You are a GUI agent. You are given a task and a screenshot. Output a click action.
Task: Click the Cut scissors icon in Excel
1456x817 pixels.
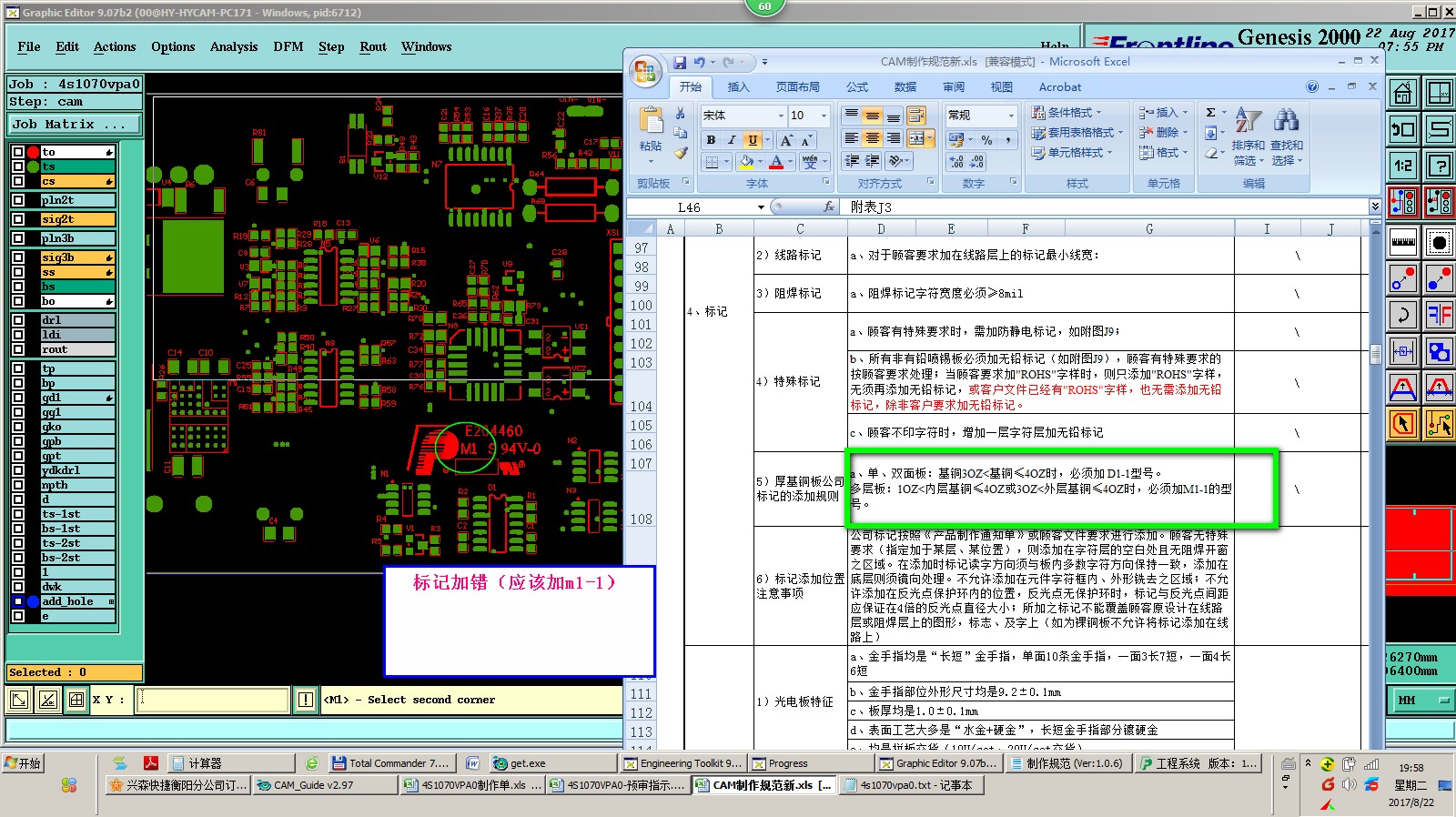pyautogui.click(x=680, y=114)
